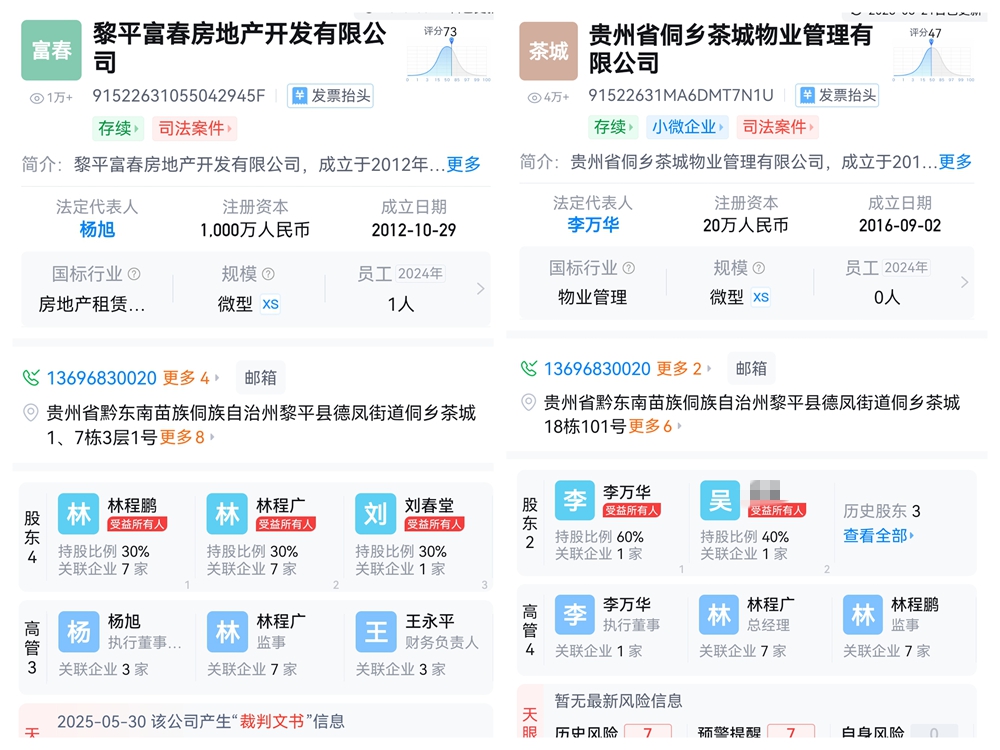Viewport: 1000px width, 750px height.
Task: Open shareholder 林程鹏's avatar in the 富春 card
Action: (78, 514)
